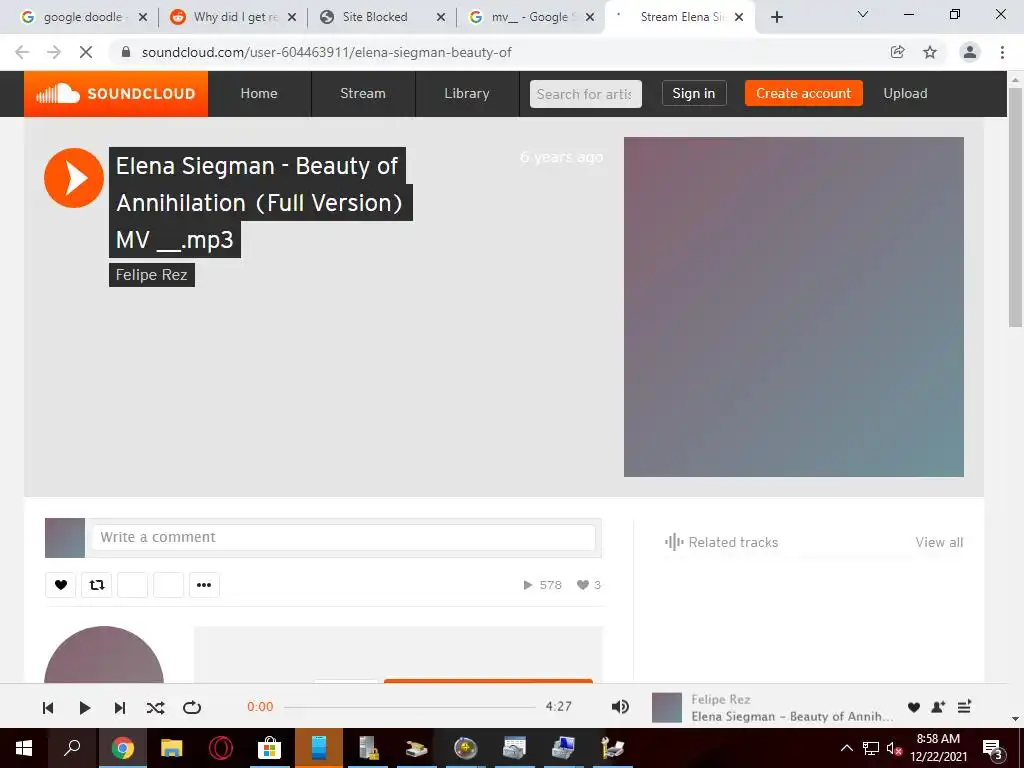Screen dimensions: 1024x768
Task: Open the Home nav item
Action: coord(259,93)
